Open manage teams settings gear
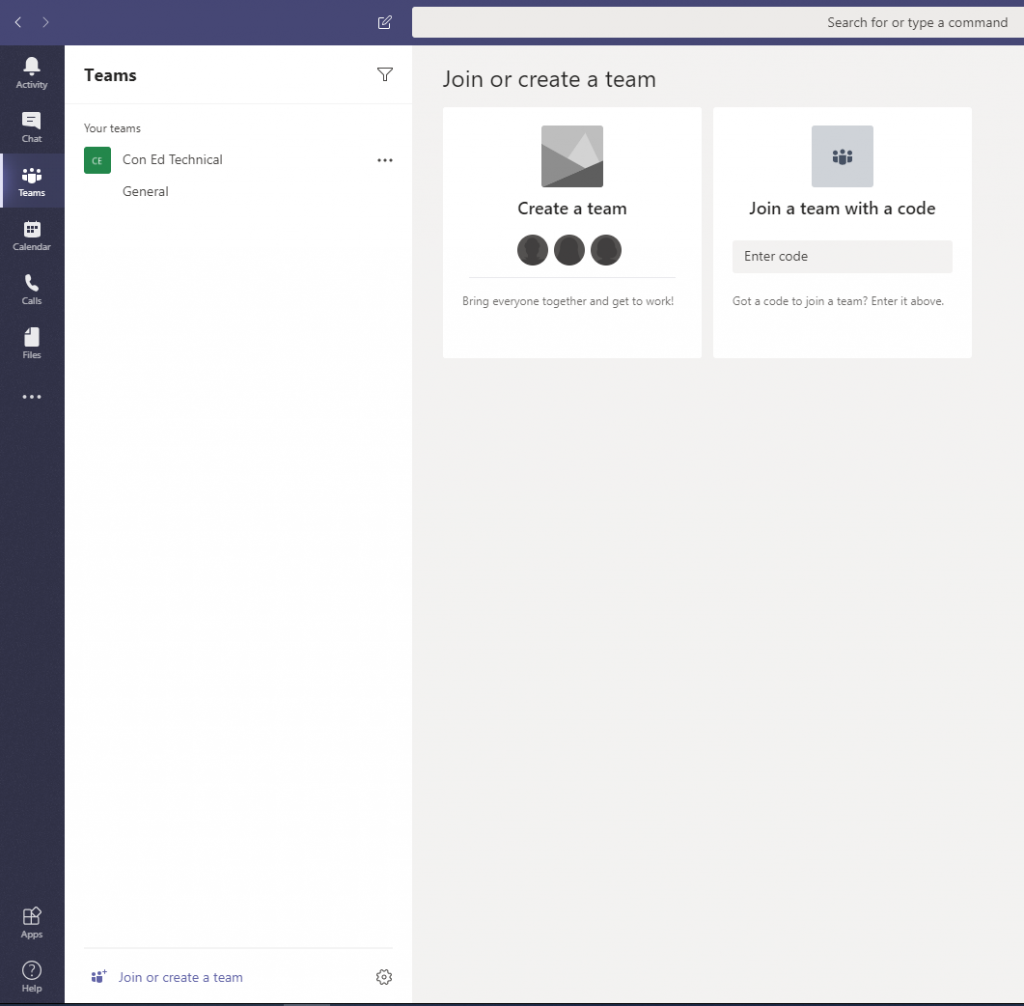Screen dimensions: 1024x1006 coord(384,977)
